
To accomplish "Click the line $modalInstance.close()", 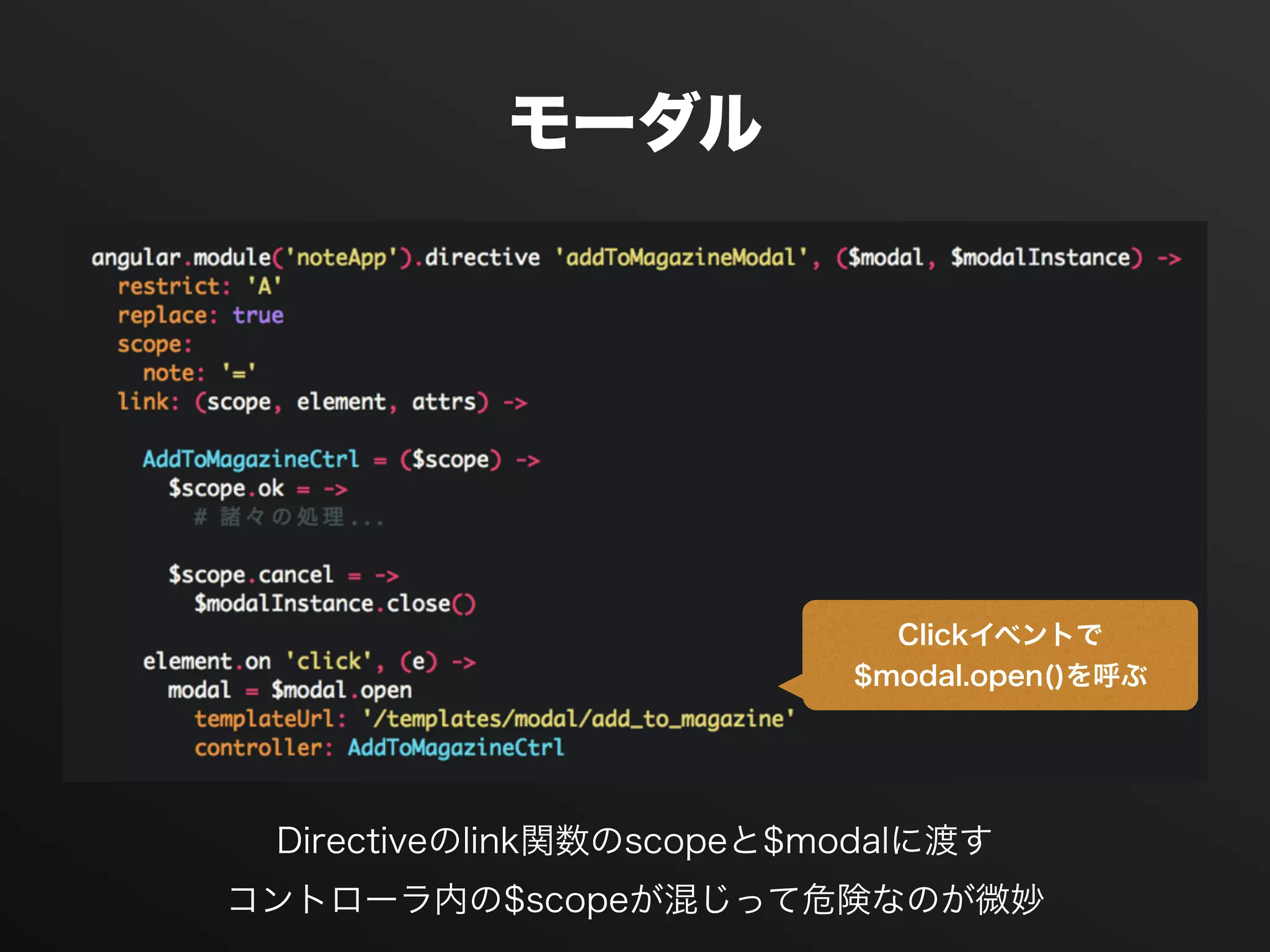I will pyautogui.click(x=335, y=604).
